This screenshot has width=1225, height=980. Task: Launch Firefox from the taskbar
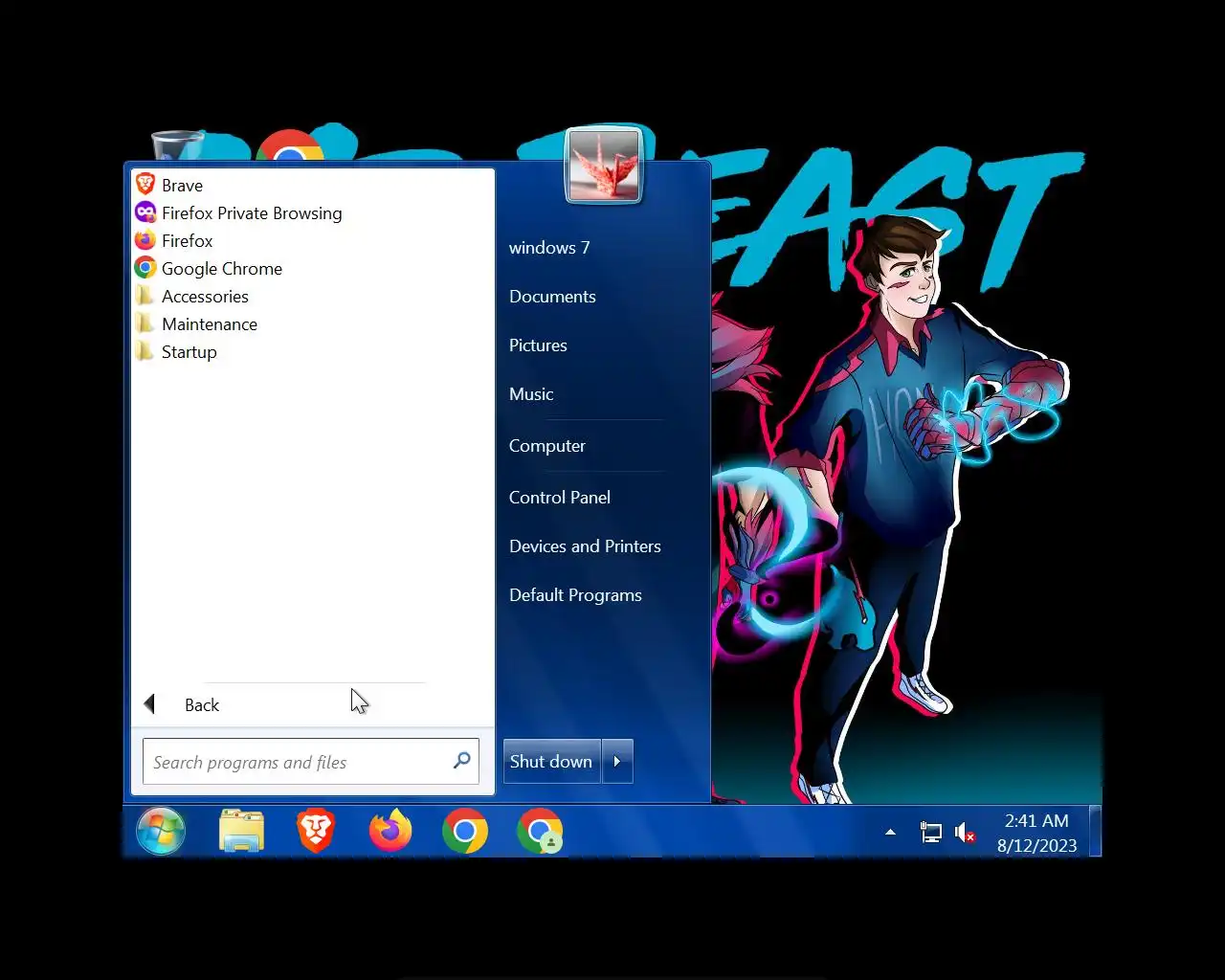point(390,831)
